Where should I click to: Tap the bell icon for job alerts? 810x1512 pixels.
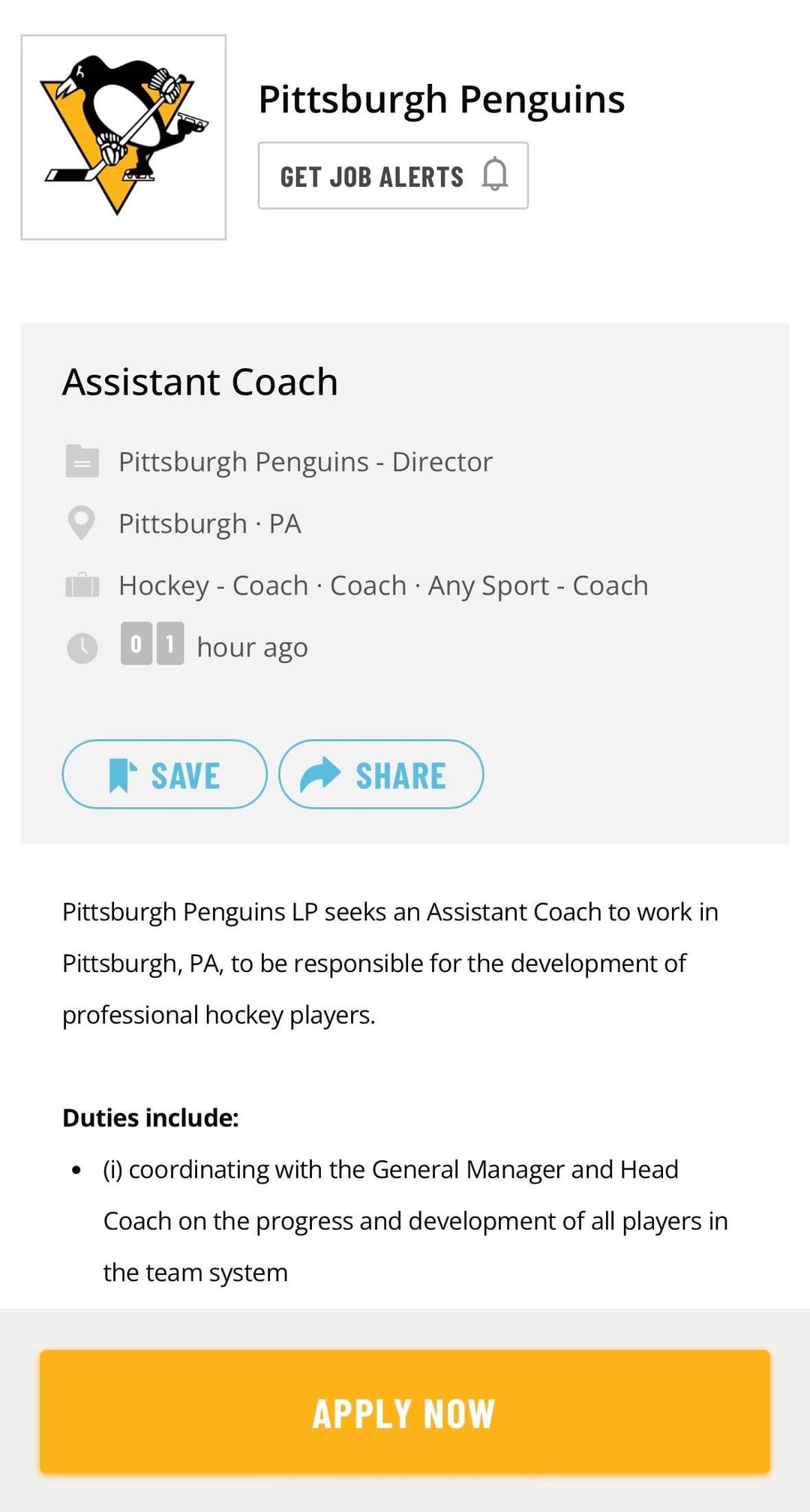point(495,175)
